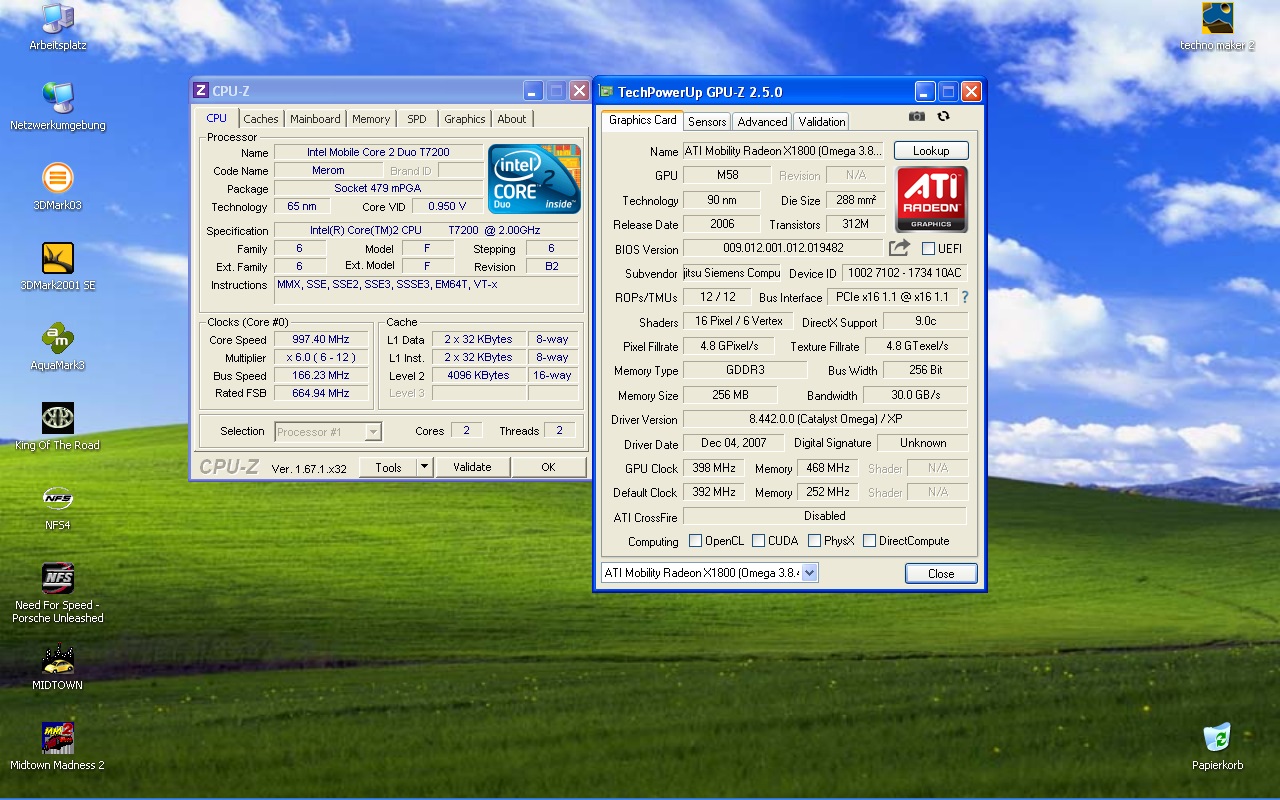Click the OK button in CPU-Z

click(x=548, y=467)
